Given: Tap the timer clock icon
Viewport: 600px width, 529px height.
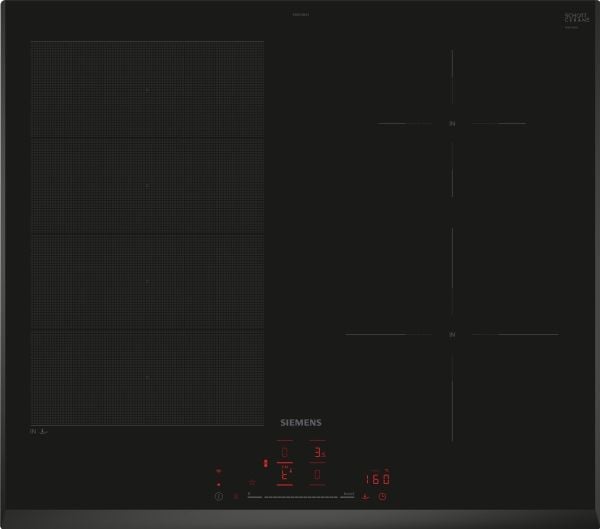Looking at the screenshot, I should point(383,496).
